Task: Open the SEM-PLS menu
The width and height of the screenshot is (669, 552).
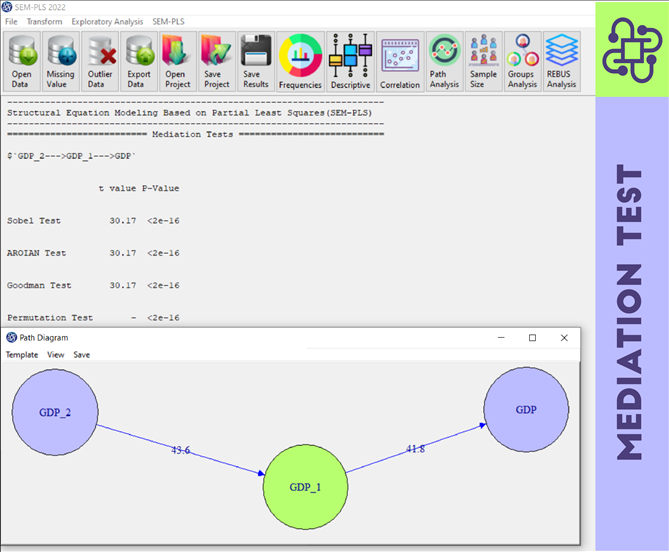Action: 169,21
